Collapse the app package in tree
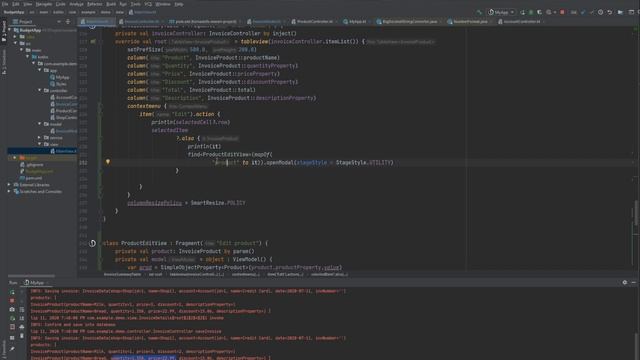Screen dimensions: 640x360 (x=40, y=70)
